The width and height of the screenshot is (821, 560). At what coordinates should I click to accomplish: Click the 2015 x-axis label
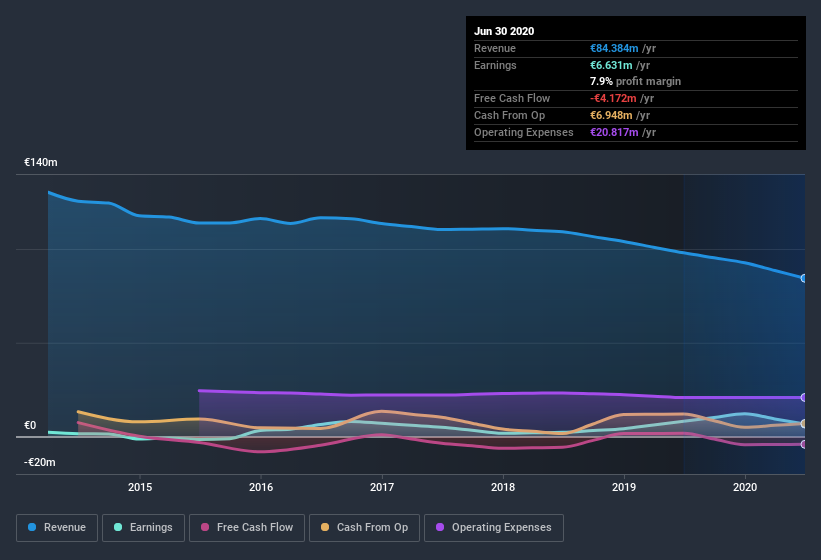click(x=140, y=487)
